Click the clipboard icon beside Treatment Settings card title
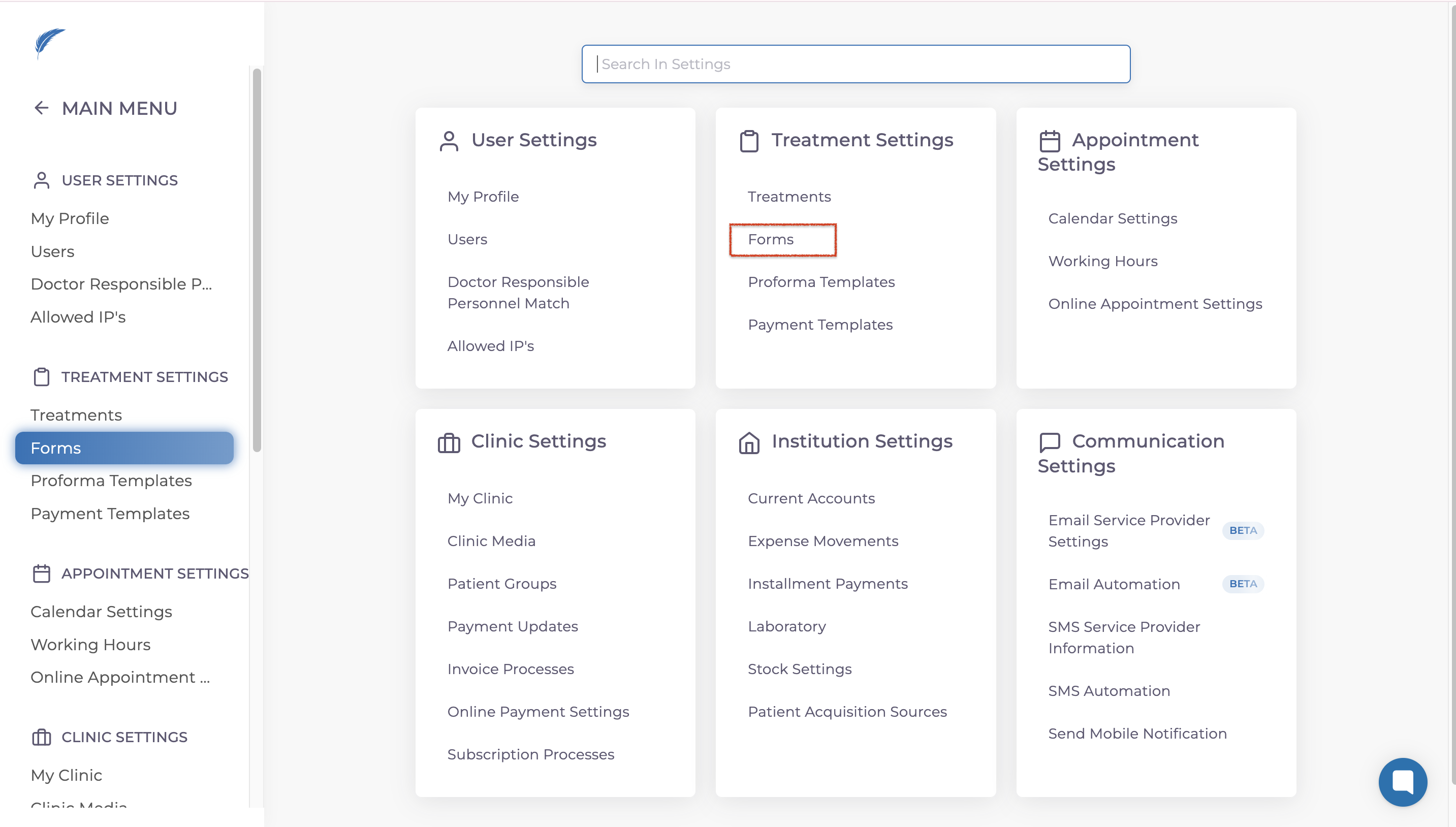The image size is (1456, 827). click(x=748, y=141)
